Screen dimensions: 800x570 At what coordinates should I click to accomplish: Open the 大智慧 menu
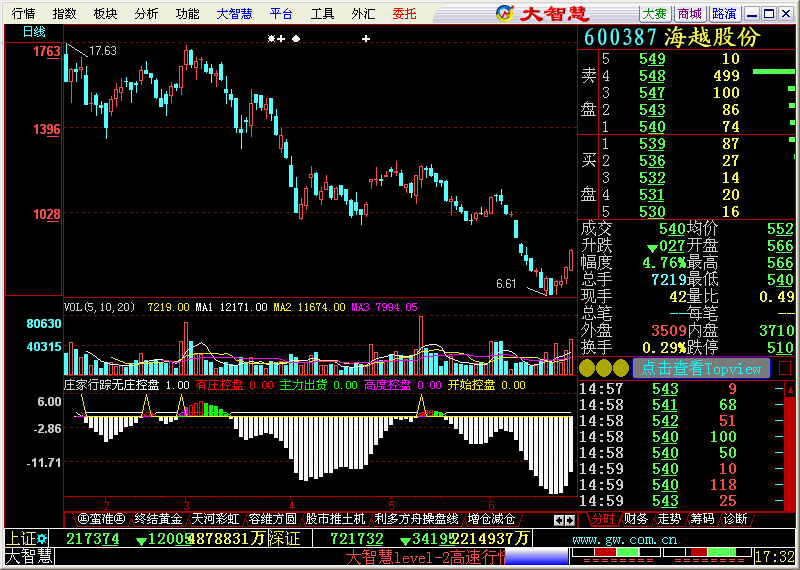(234, 14)
